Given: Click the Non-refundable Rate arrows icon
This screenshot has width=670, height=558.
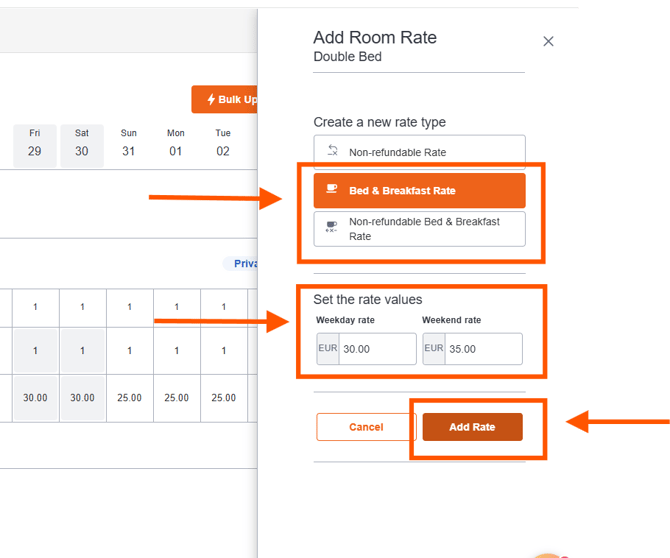Looking at the screenshot, I should (333, 152).
